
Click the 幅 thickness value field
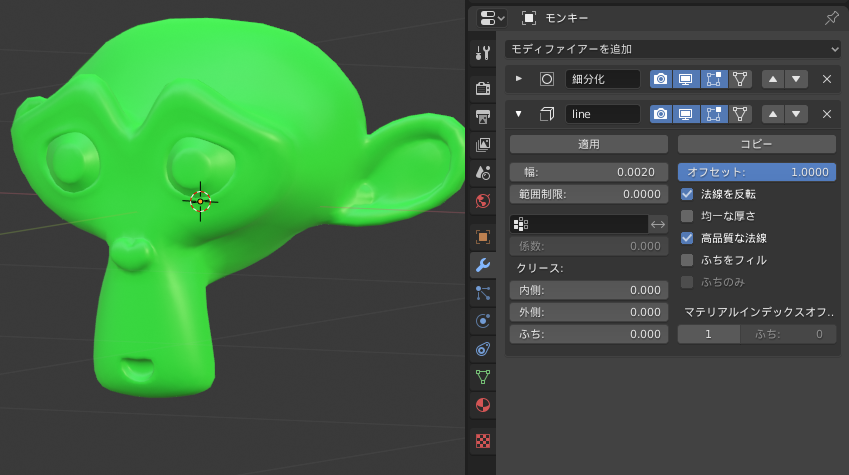pos(589,172)
